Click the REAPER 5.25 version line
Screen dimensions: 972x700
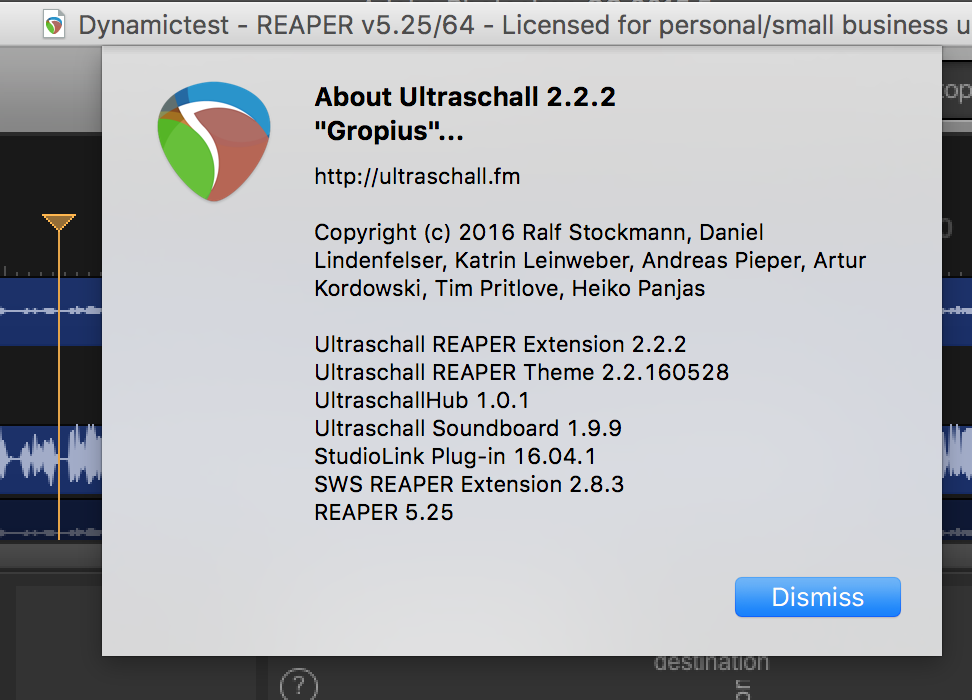(383, 512)
